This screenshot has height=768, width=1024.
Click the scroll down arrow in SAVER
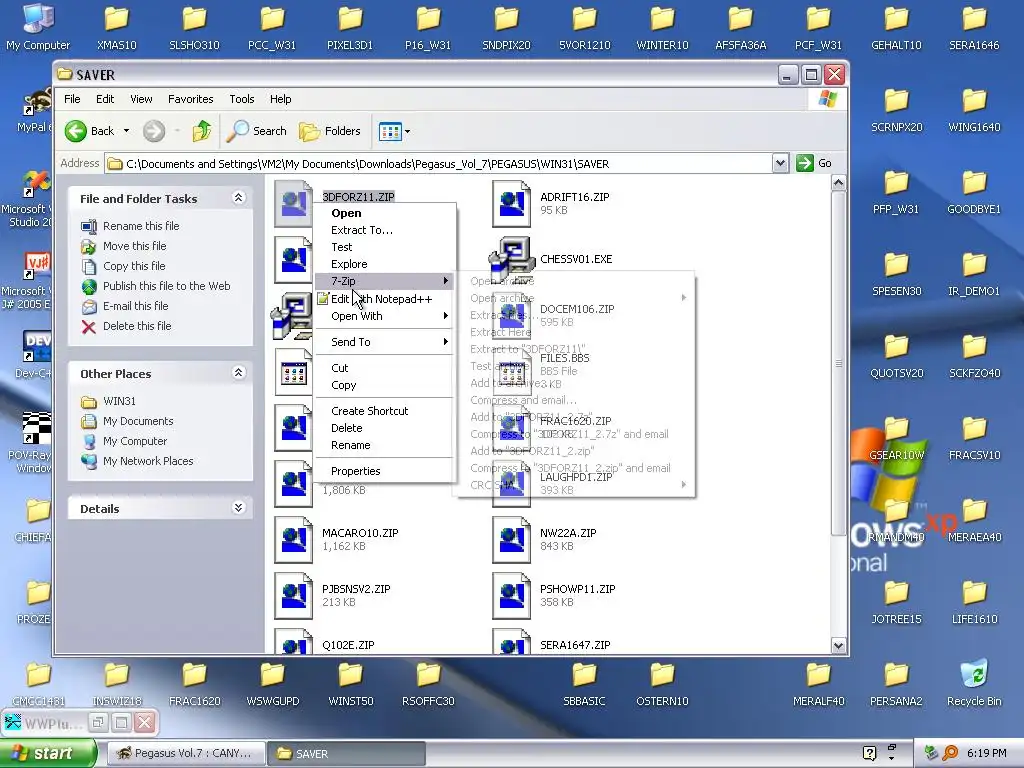(x=839, y=645)
